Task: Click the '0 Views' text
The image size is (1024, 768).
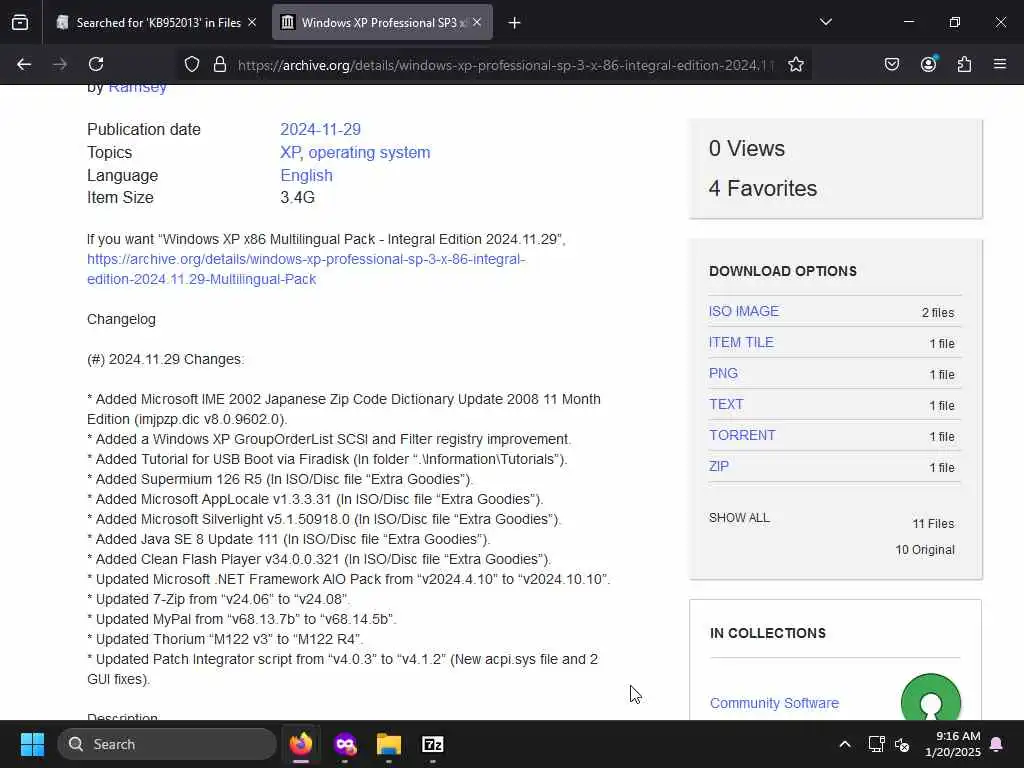Action: click(x=746, y=148)
